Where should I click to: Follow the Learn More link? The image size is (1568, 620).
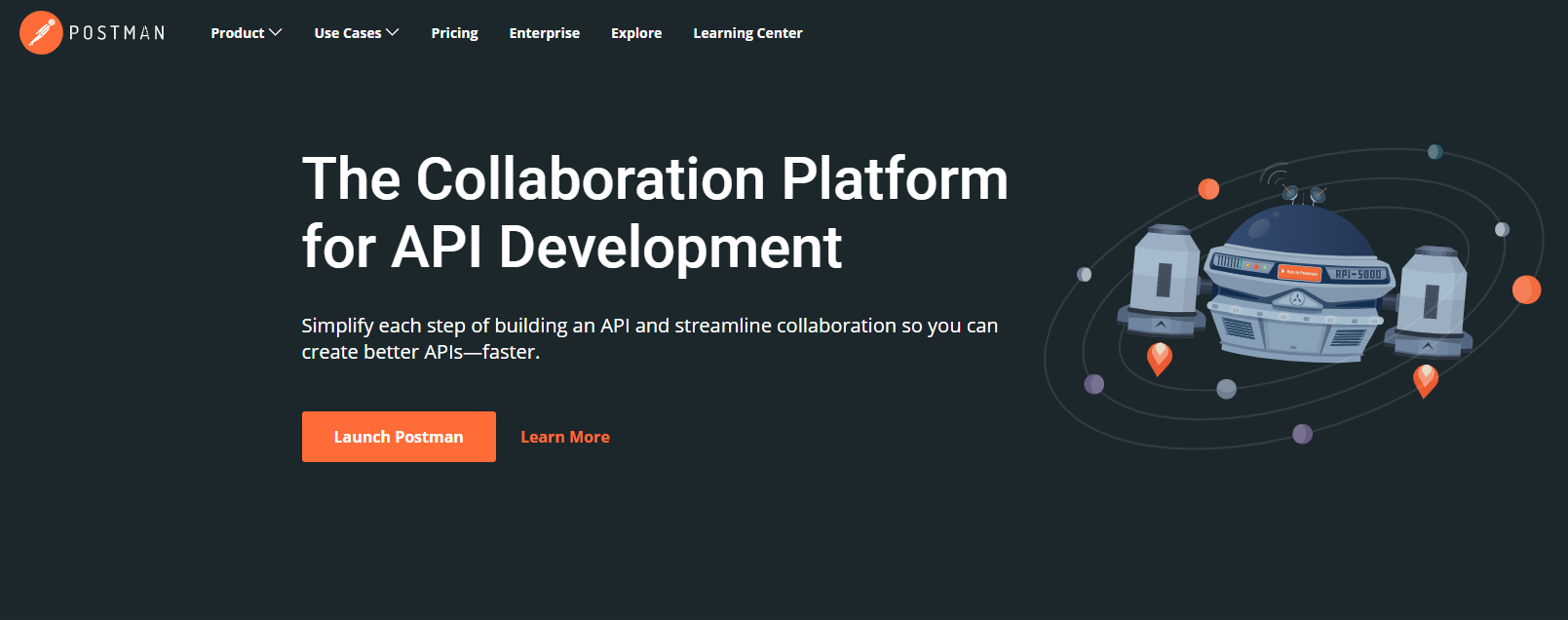click(565, 437)
